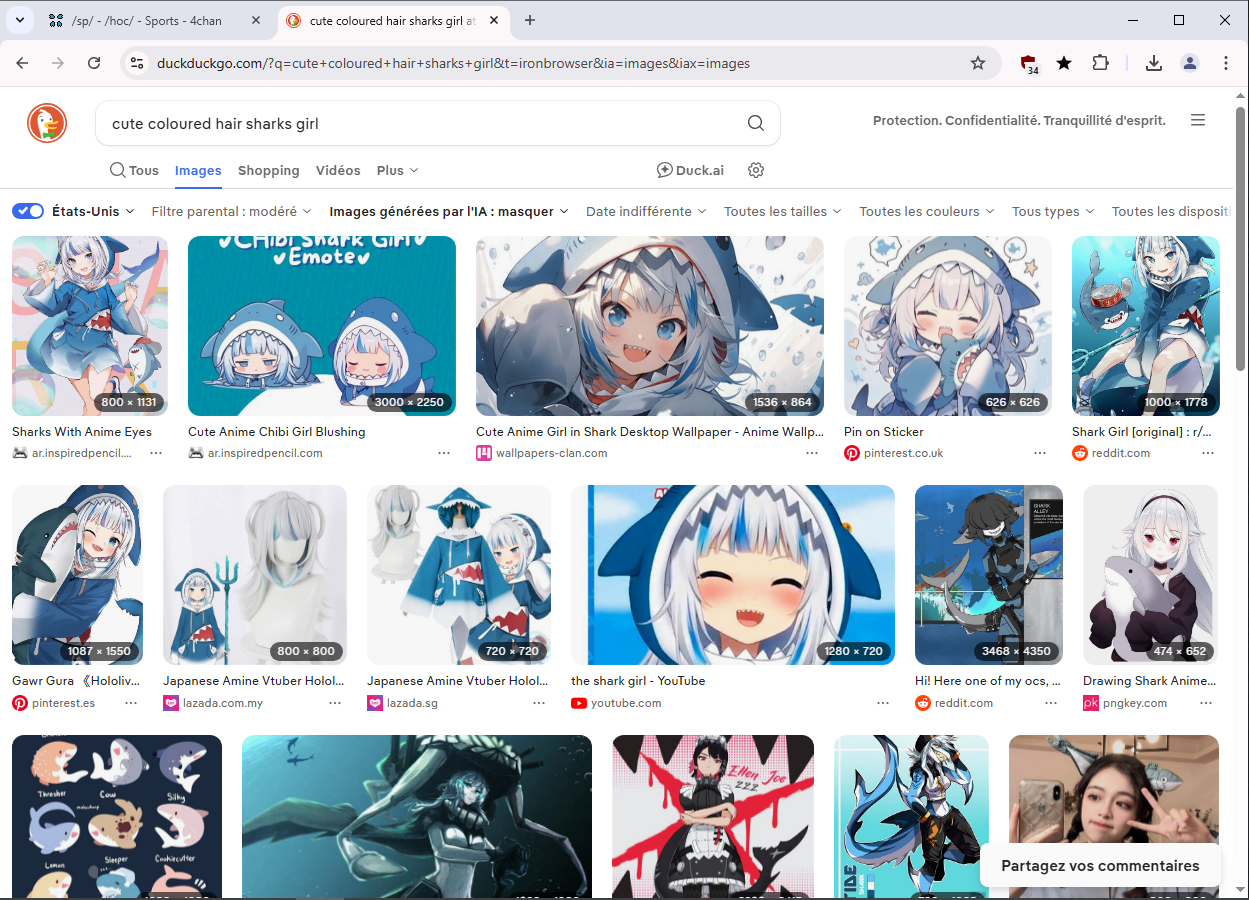Open Tous types filter dropdown
The image size is (1249, 900).
click(x=1053, y=211)
